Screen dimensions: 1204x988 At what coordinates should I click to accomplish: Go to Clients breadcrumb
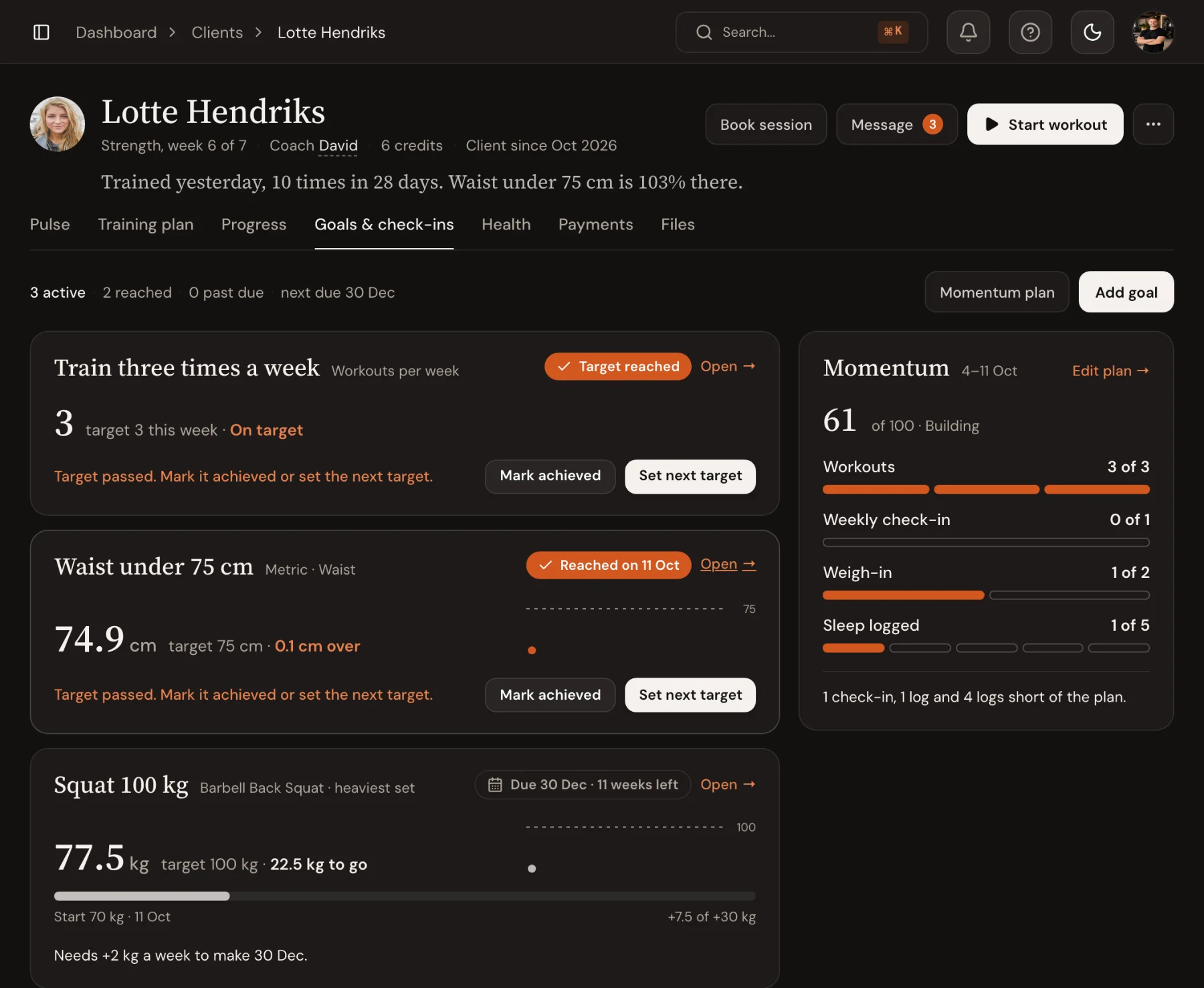217,32
